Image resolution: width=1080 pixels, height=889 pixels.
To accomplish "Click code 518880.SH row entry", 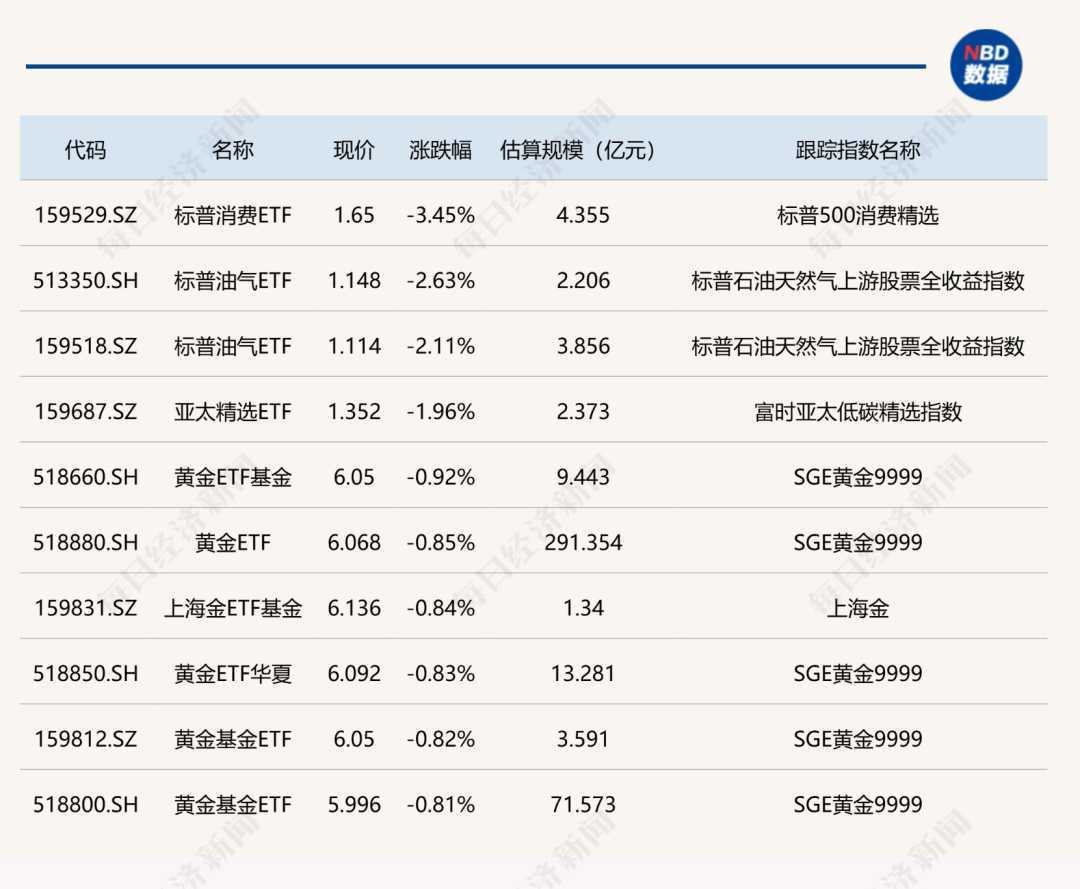I will [x=85, y=543].
